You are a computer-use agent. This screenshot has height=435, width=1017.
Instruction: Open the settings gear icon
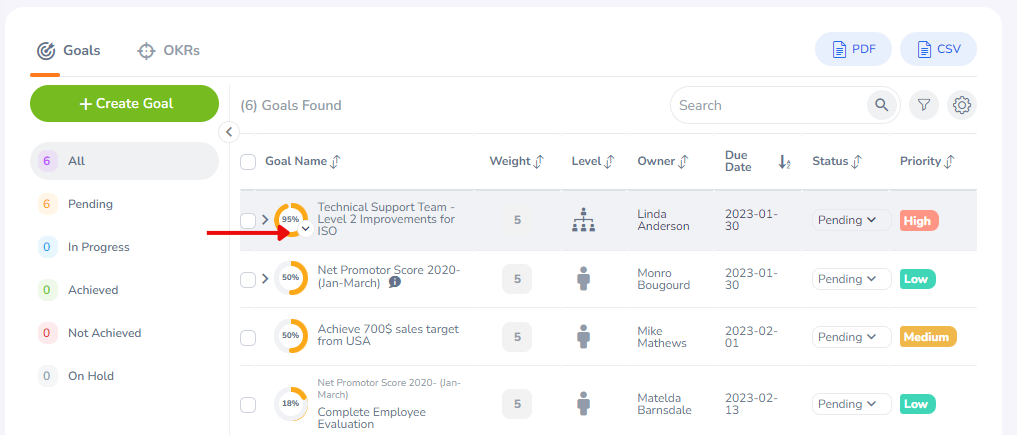coord(962,105)
